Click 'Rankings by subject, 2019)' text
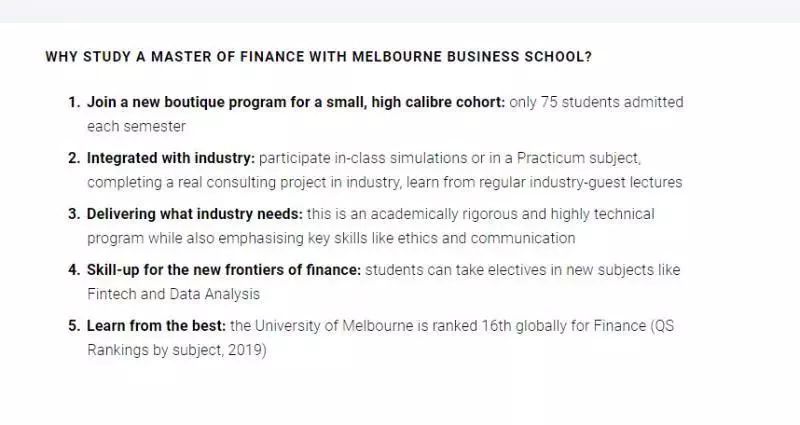 pos(177,351)
